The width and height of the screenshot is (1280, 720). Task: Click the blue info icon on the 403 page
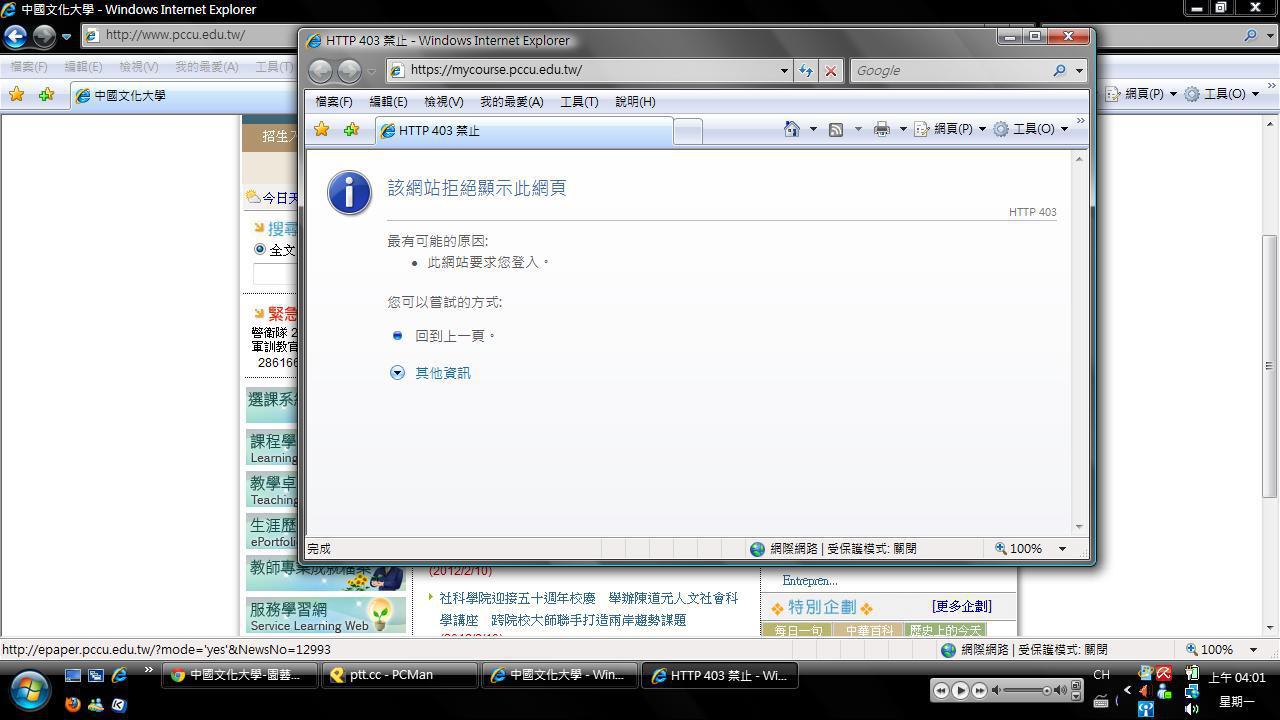click(x=349, y=192)
